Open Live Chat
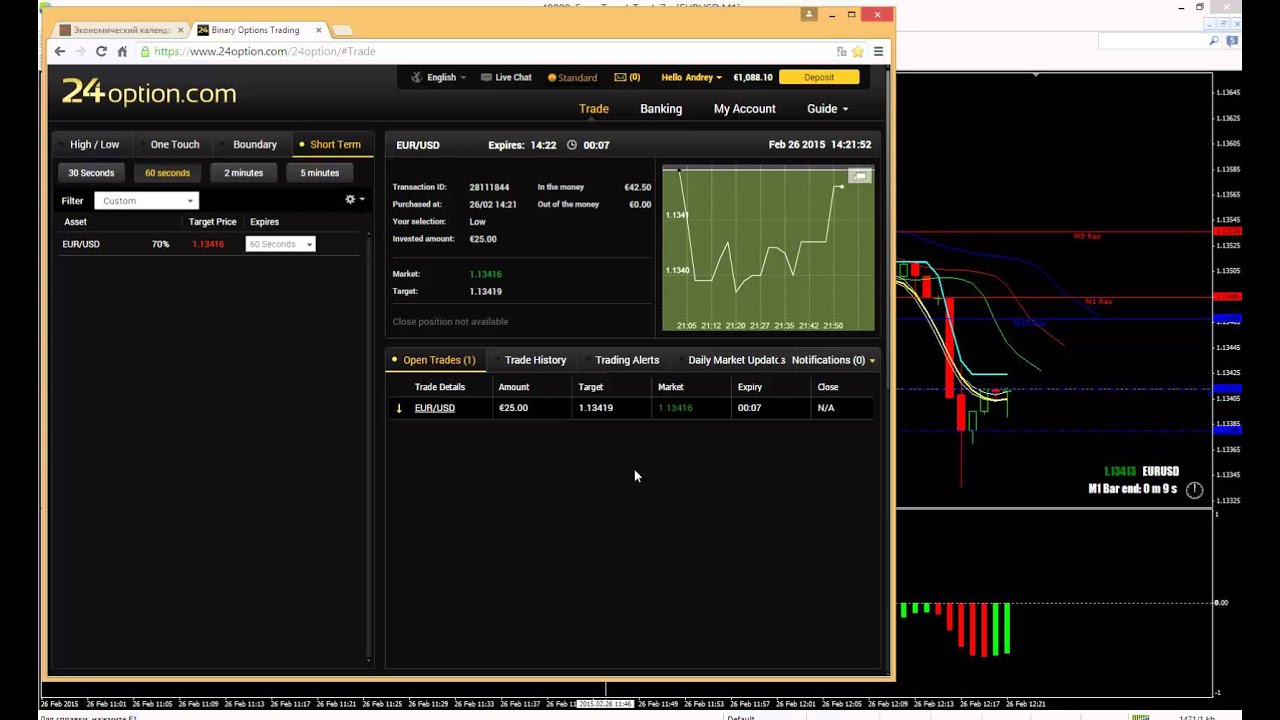The width and height of the screenshot is (1280, 720). (x=506, y=77)
